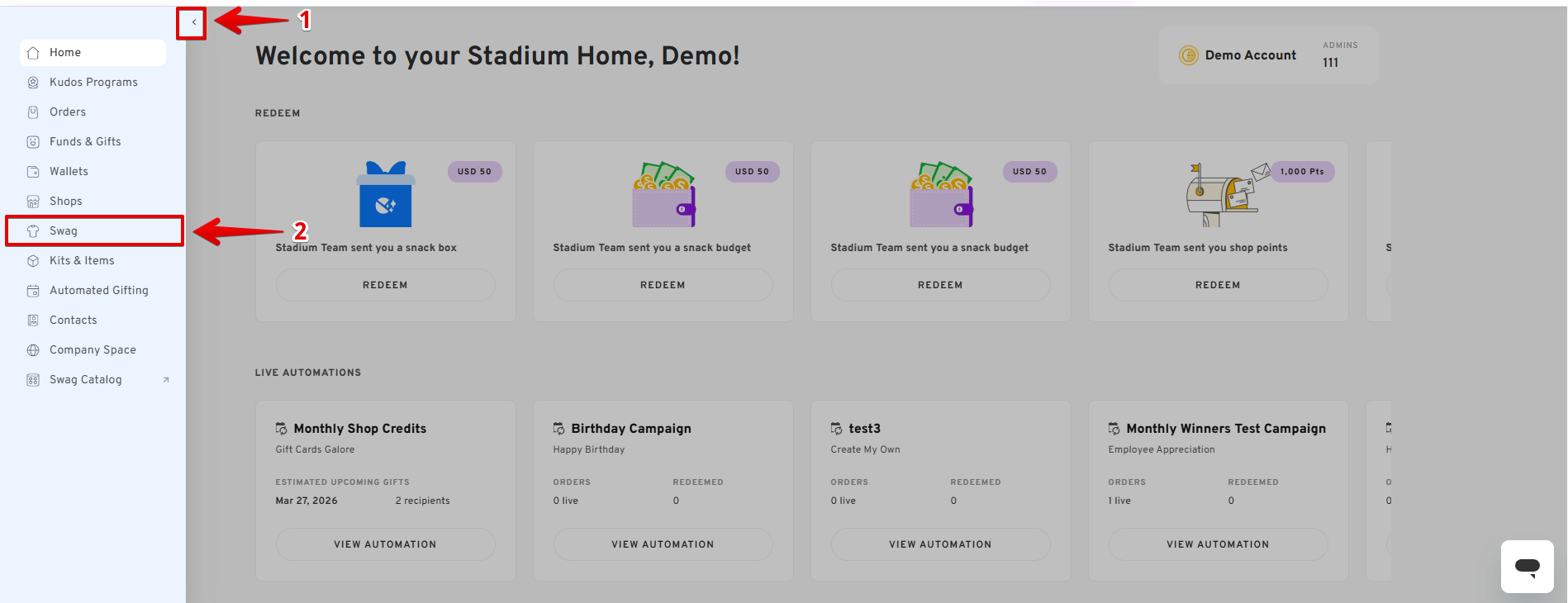The image size is (1568, 603).
Task: Open the chat support widget
Action: click(1527, 567)
